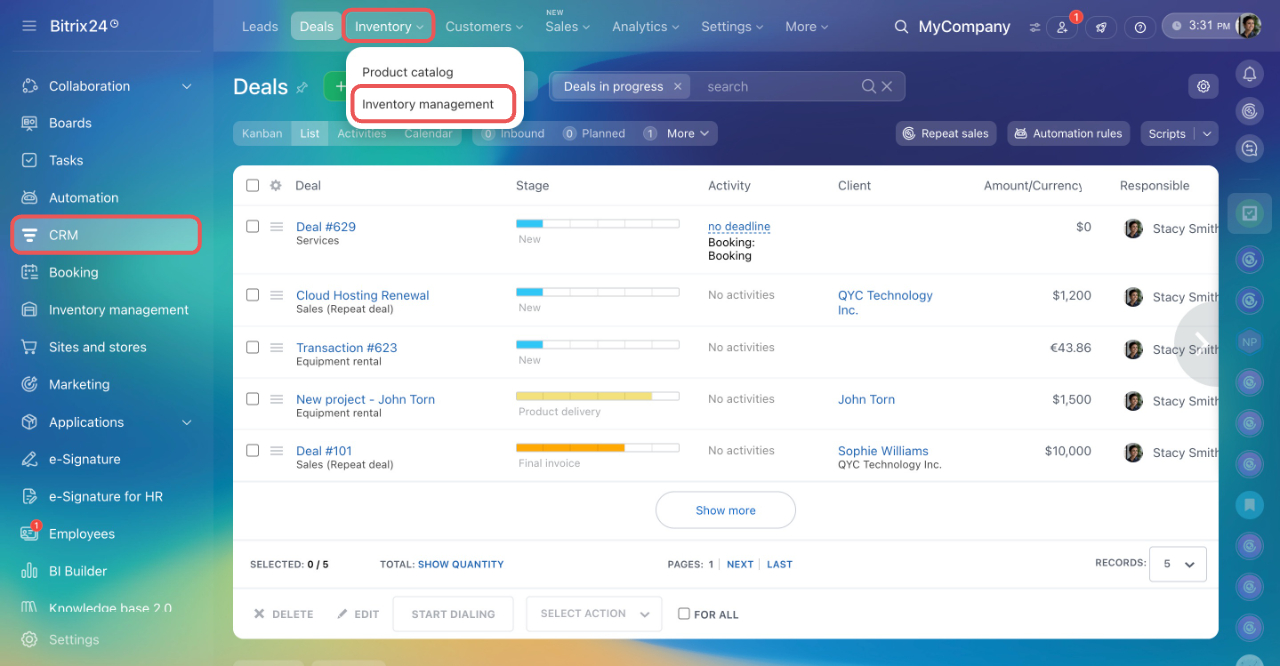
Task: Expand the Collaboration sidebar section
Action: [x=187, y=87]
